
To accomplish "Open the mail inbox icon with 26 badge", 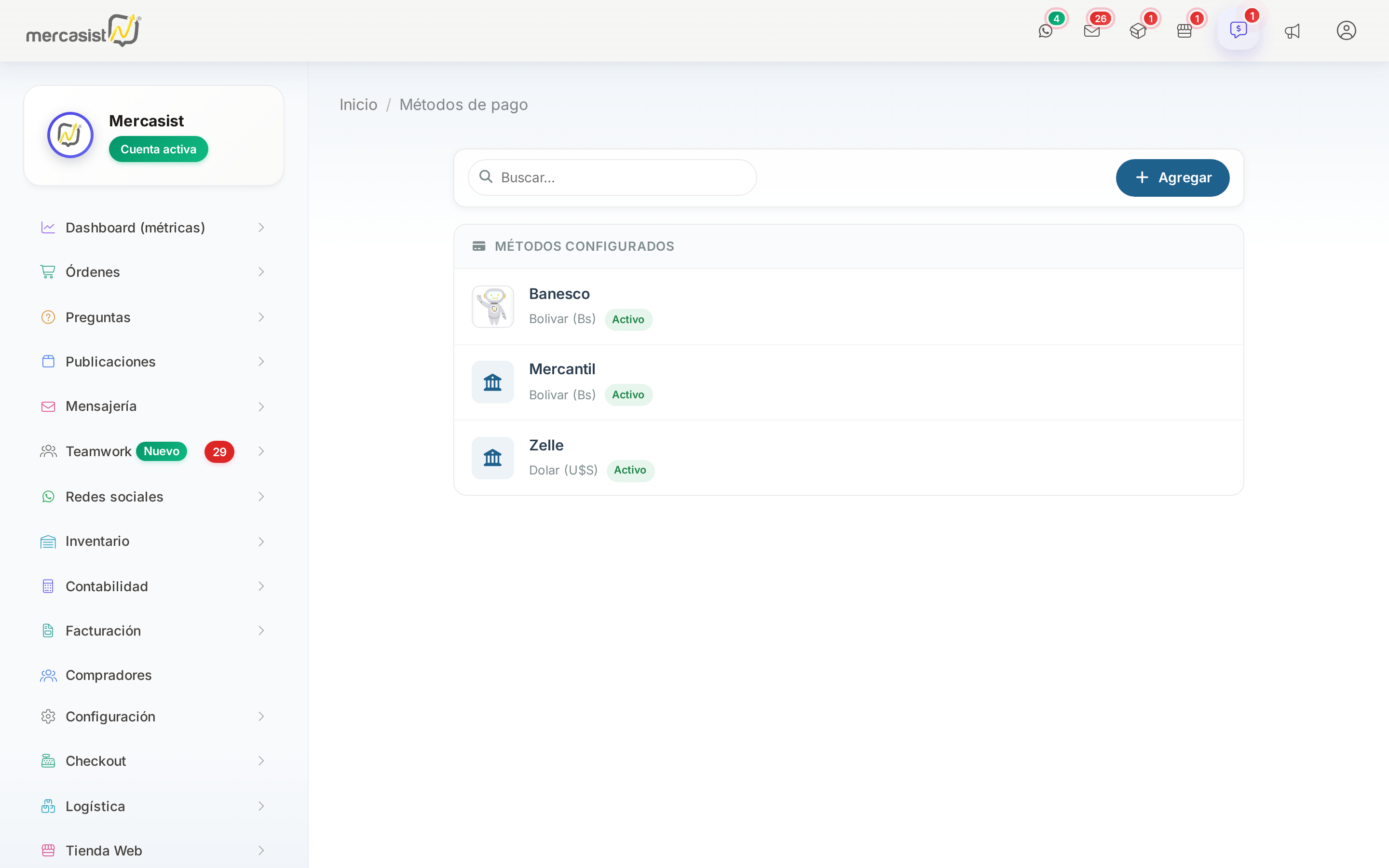I will click(1092, 31).
